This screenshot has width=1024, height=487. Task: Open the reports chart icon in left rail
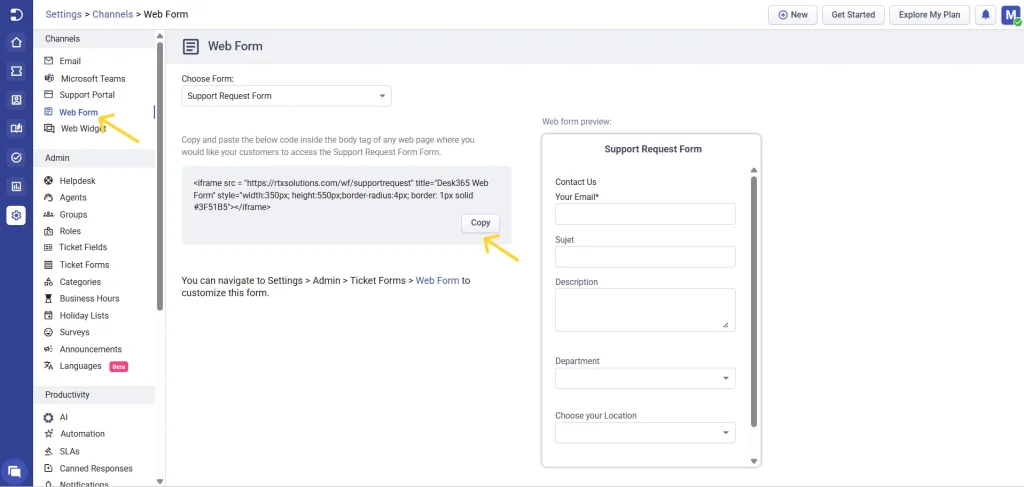pos(16,186)
